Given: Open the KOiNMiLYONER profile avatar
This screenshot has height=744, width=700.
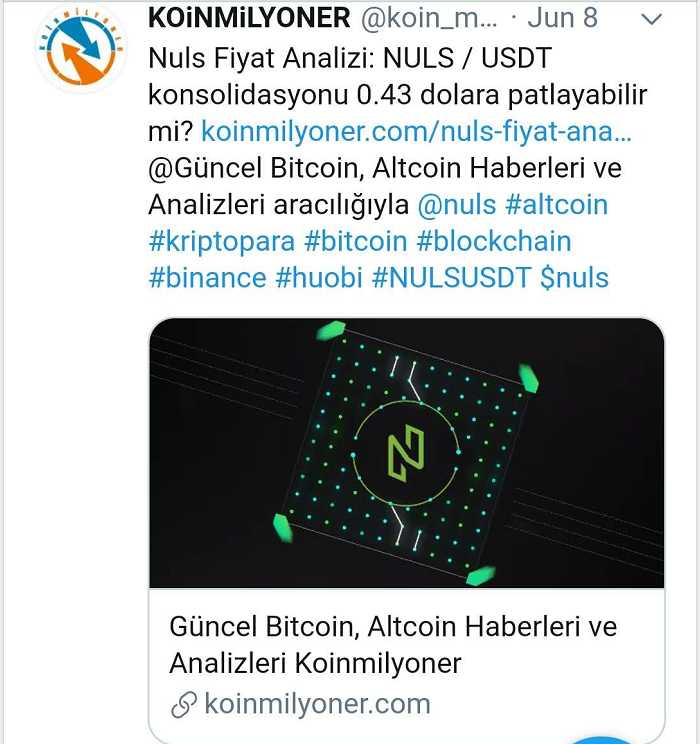Looking at the screenshot, I should click(x=81, y=48).
